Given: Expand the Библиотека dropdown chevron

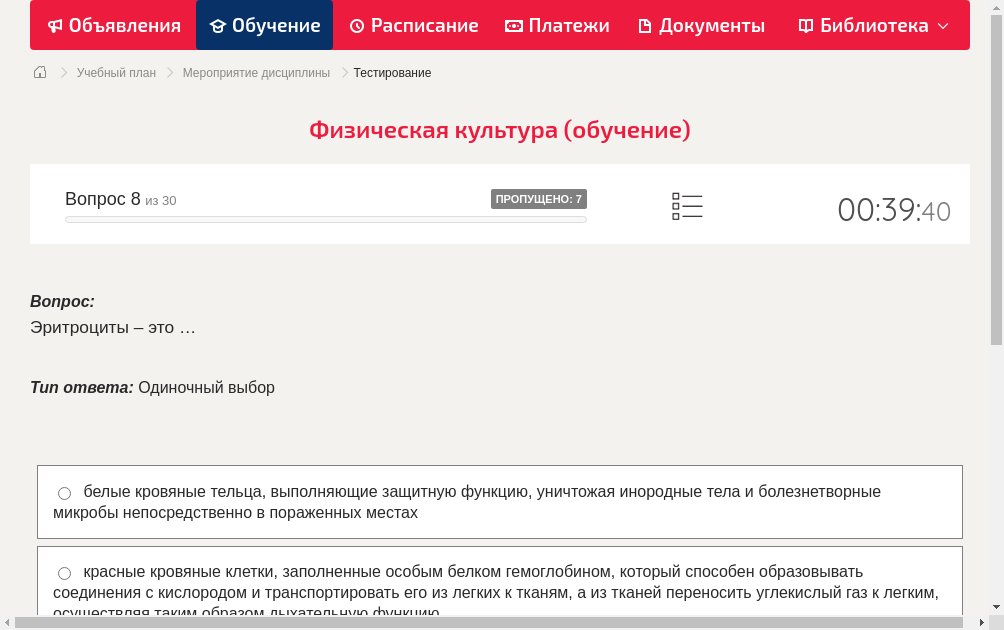Looking at the screenshot, I should pos(943,26).
